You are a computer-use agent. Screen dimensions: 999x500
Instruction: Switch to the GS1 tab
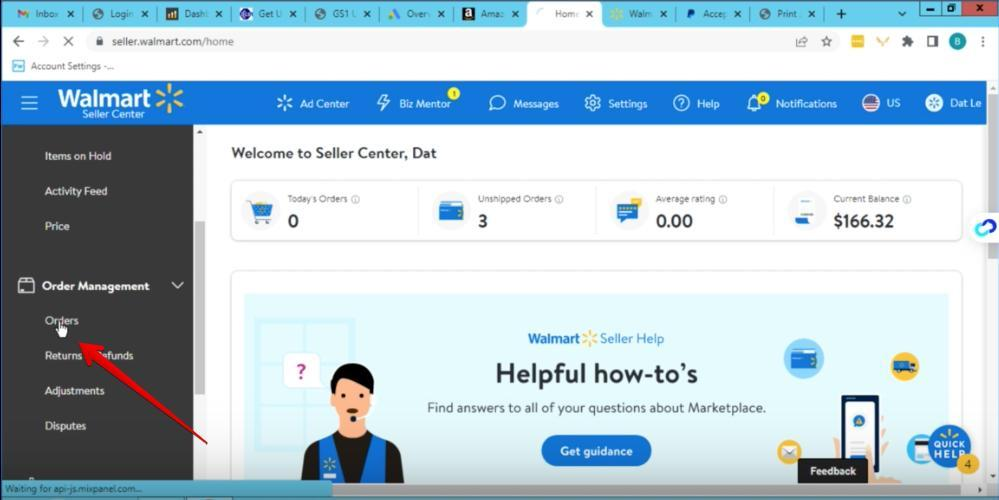tap(343, 14)
